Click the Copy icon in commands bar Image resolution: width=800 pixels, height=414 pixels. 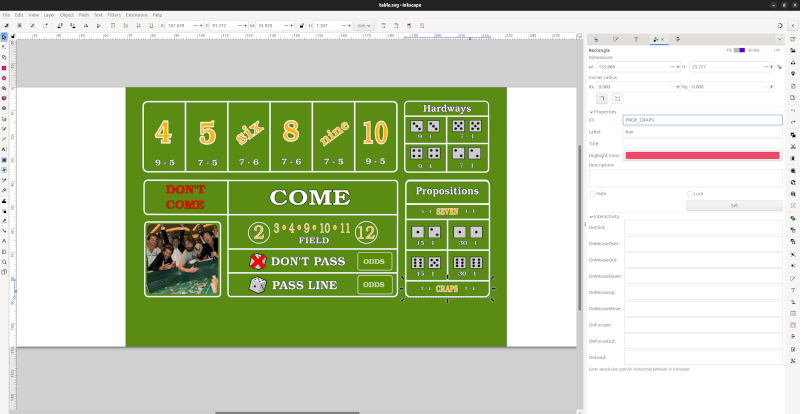pyautogui.click(x=793, y=135)
